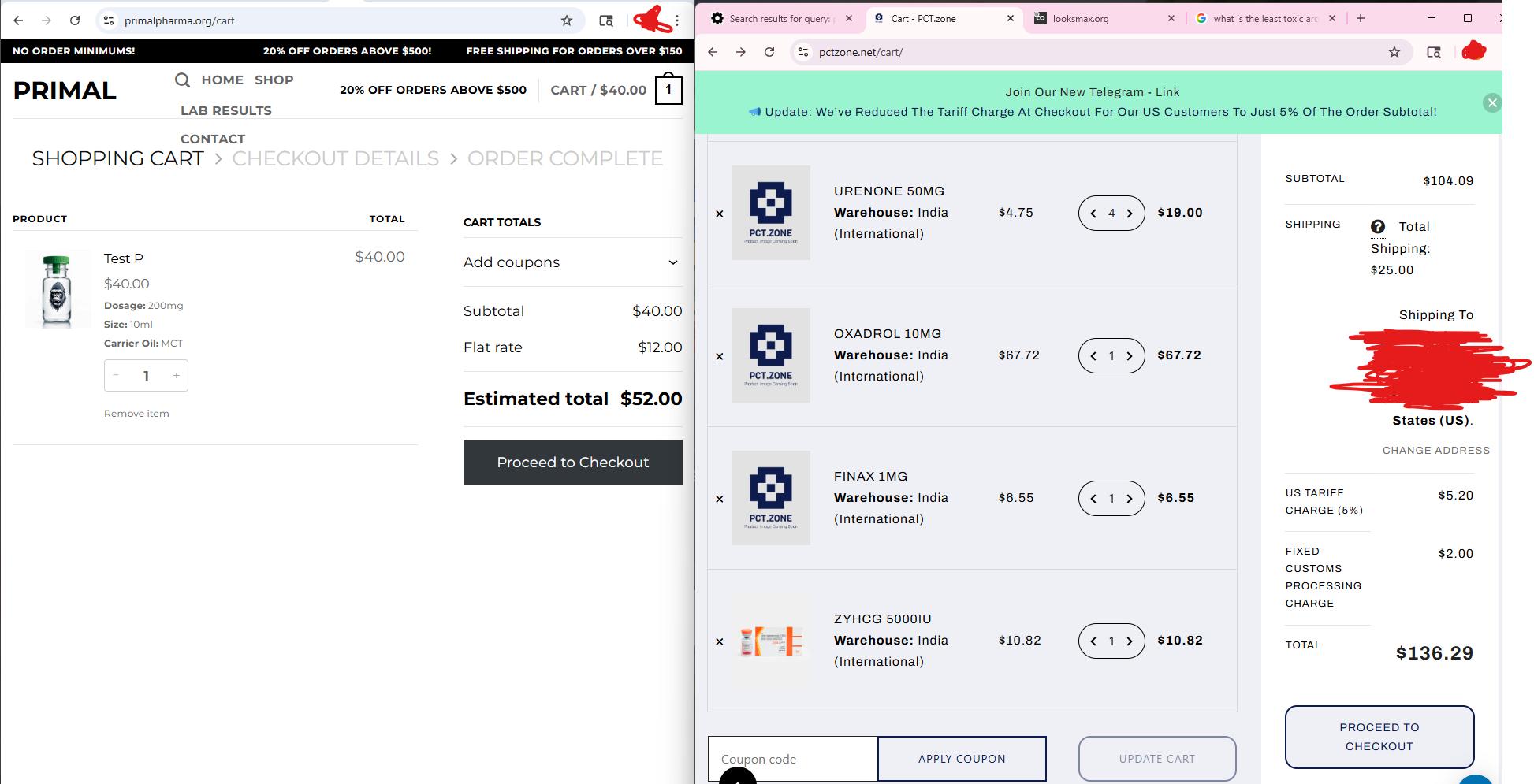
Task: Click the shipping help question mark icon
Action: 1378,227
